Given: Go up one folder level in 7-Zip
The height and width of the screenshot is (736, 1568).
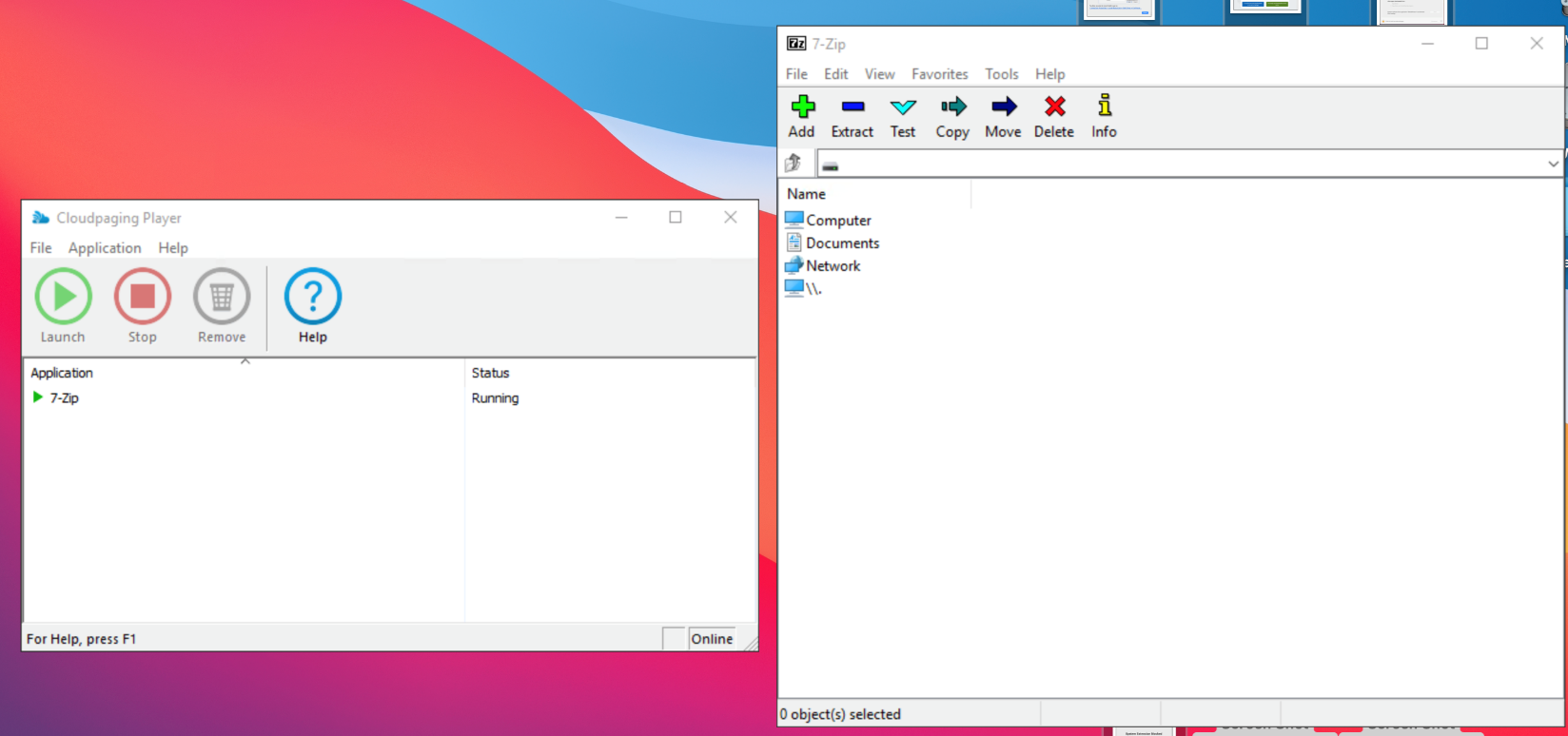Looking at the screenshot, I should tap(794, 164).
